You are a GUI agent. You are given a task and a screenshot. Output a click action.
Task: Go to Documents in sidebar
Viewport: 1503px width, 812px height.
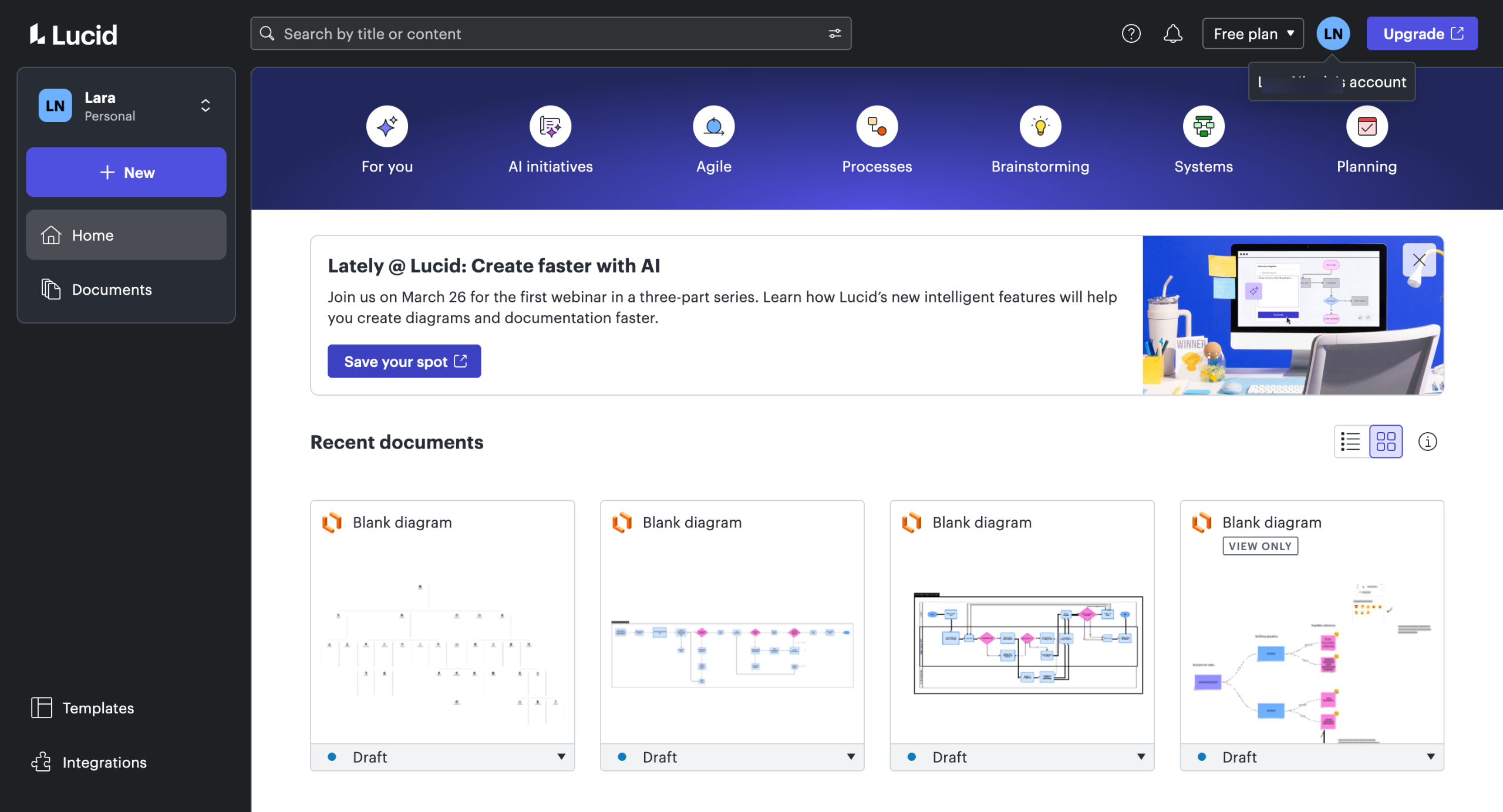[x=112, y=289]
